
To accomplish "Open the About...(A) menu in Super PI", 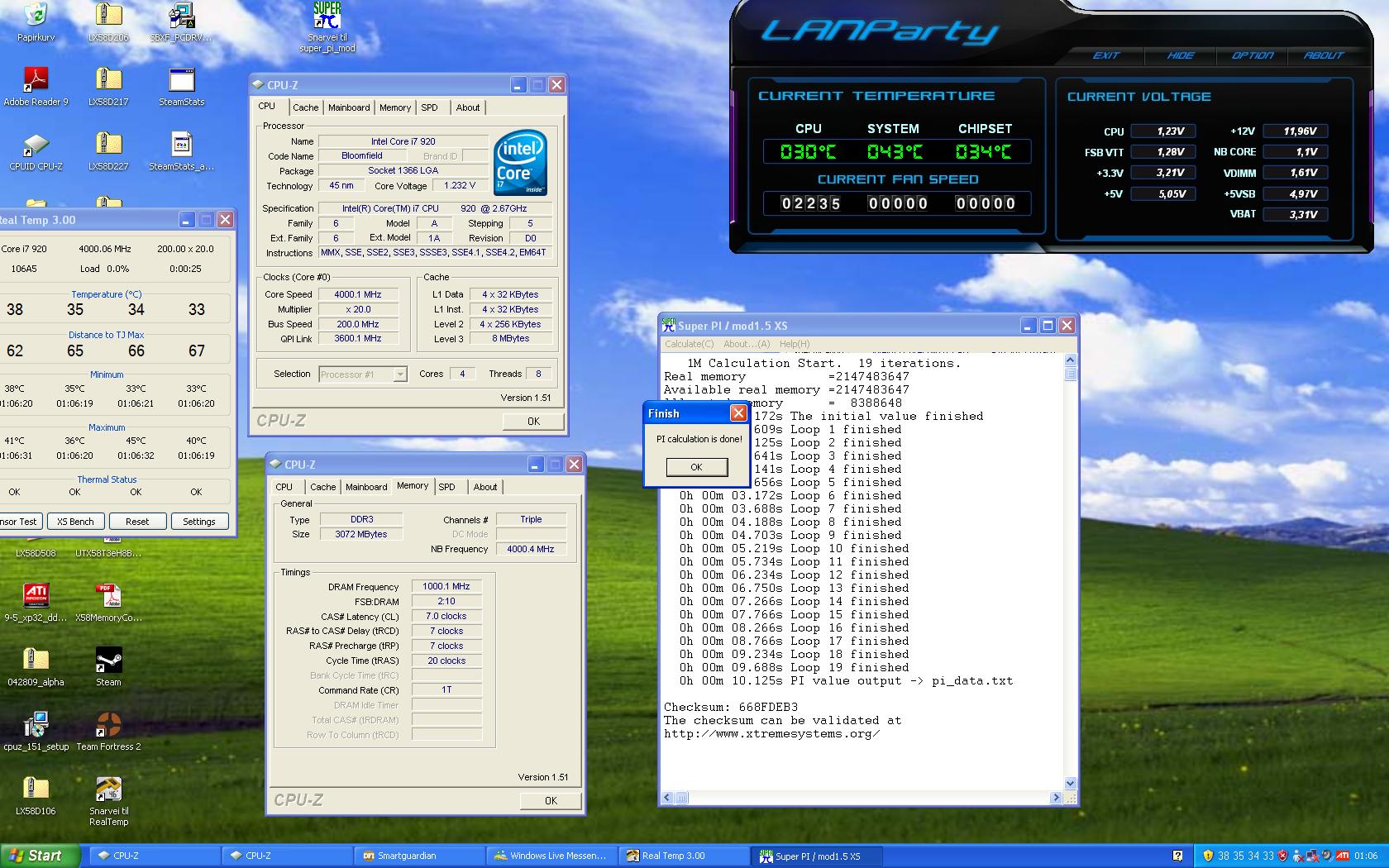I will (747, 344).
